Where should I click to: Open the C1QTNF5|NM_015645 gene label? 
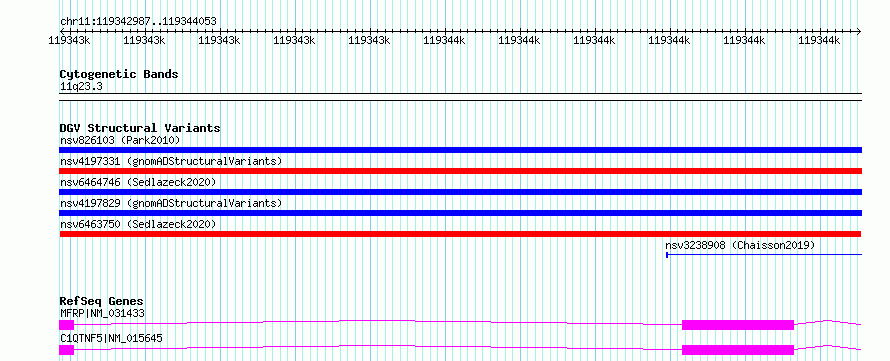(111, 338)
